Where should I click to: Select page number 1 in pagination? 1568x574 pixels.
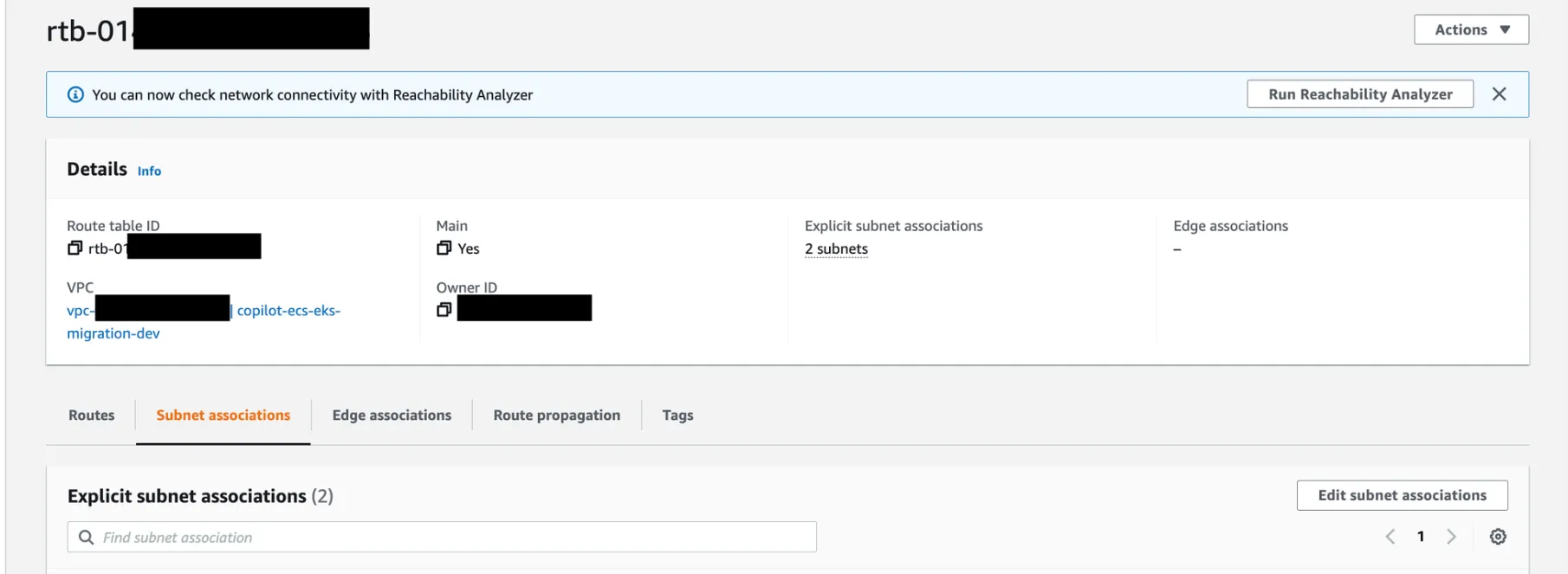[x=1421, y=537]
